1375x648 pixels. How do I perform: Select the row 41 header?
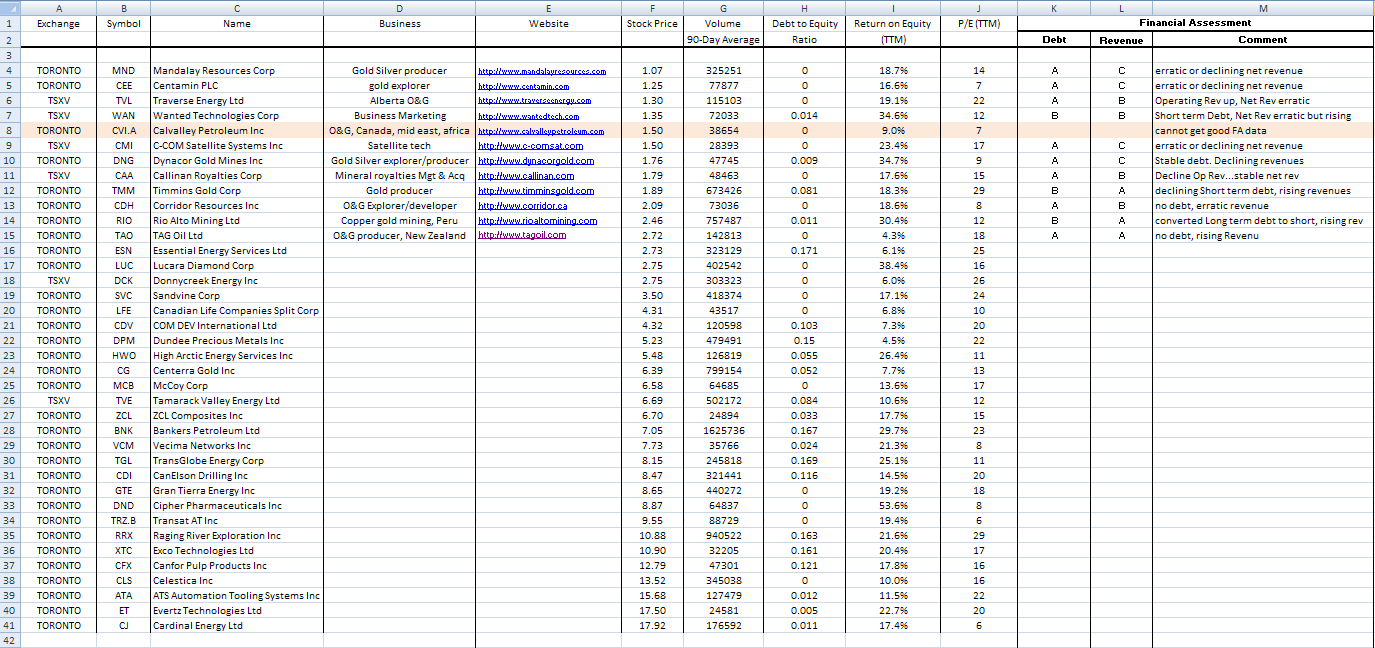tap(10, 626)
